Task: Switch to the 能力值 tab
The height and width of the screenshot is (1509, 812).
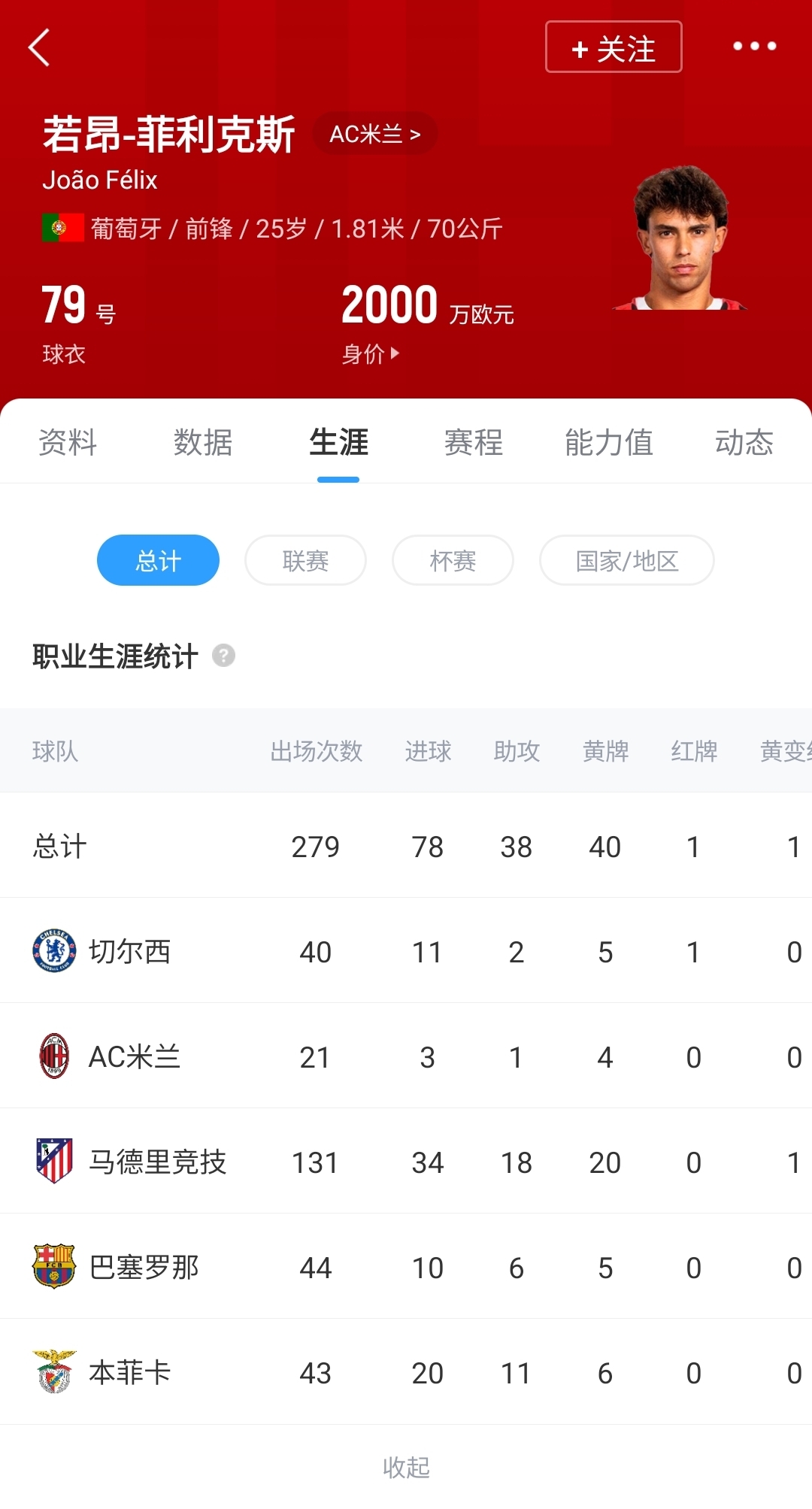Action: [x=608, y=442]
